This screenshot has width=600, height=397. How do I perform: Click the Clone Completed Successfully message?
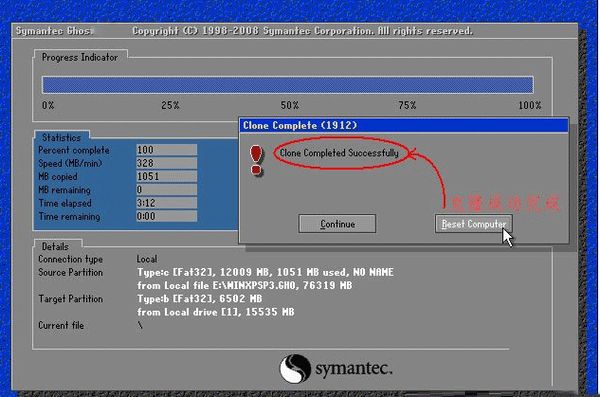[339, 153]
